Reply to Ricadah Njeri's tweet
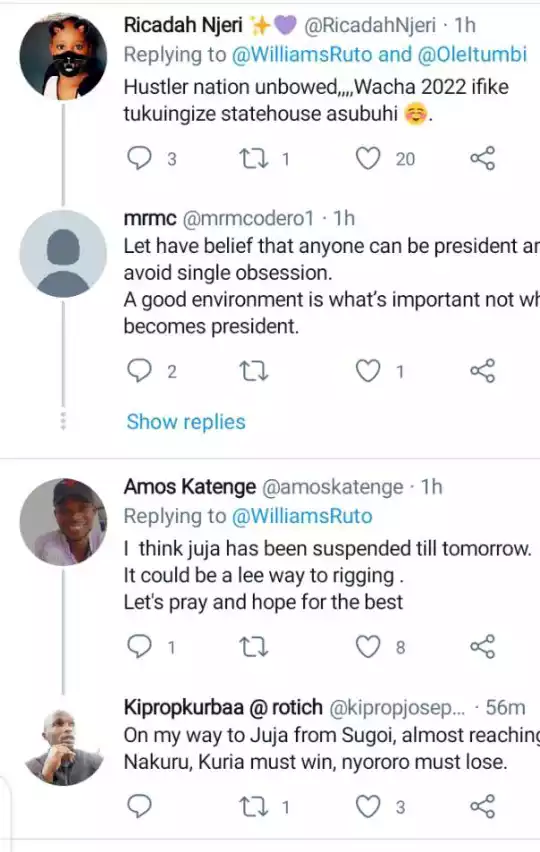Image resolution: width=540 pixels, height=852 pixels. click(139, 159)
